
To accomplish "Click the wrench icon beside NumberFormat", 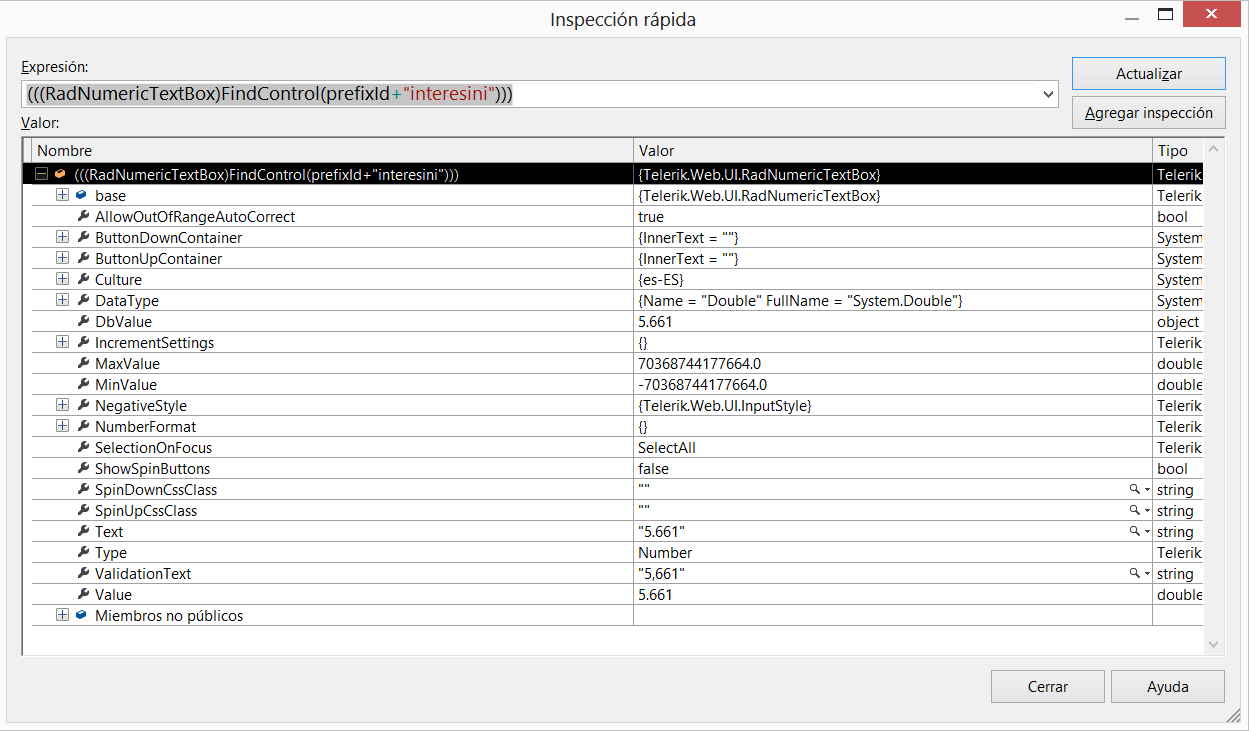I will pyautogui.click(x=83, y=426).
